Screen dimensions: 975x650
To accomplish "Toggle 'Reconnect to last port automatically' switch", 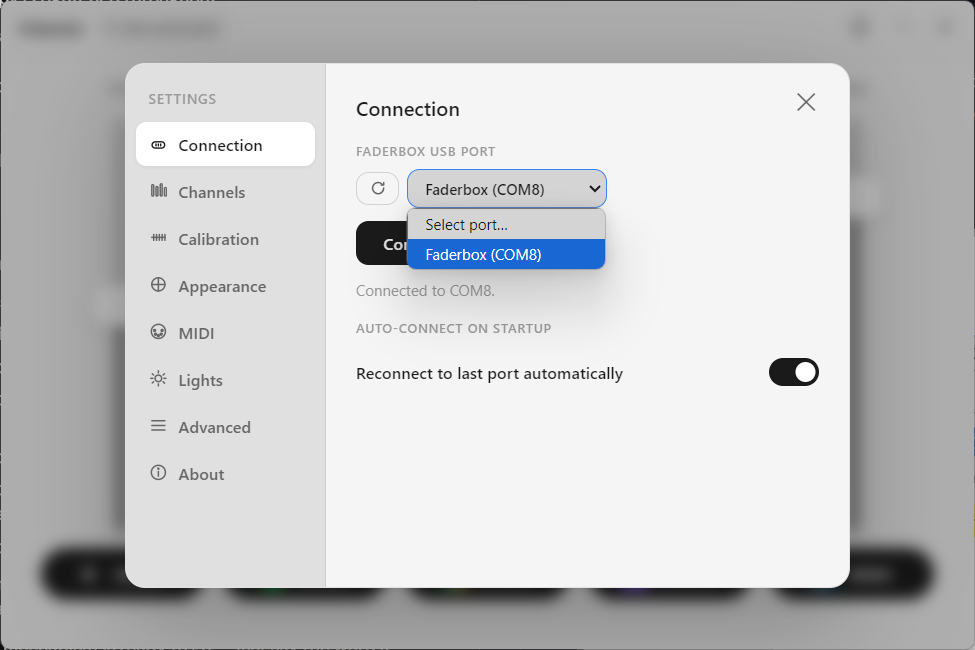I will (x=793, y=372).
